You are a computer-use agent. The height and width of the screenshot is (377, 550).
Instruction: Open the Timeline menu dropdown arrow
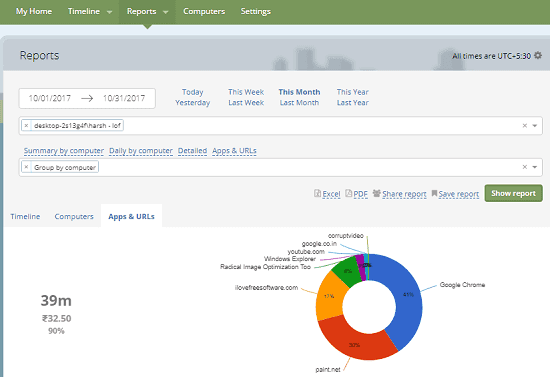pyautogui.click(x=109, y=12)
